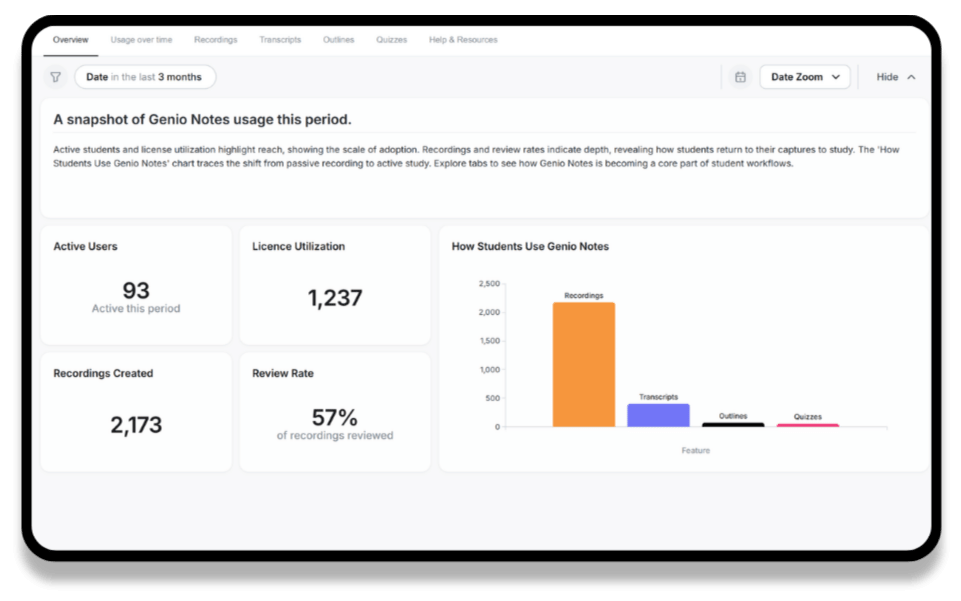Screen dimensions: 961x601
Task: Open the Help & Resources tab
Action: [x=463, y=40]
